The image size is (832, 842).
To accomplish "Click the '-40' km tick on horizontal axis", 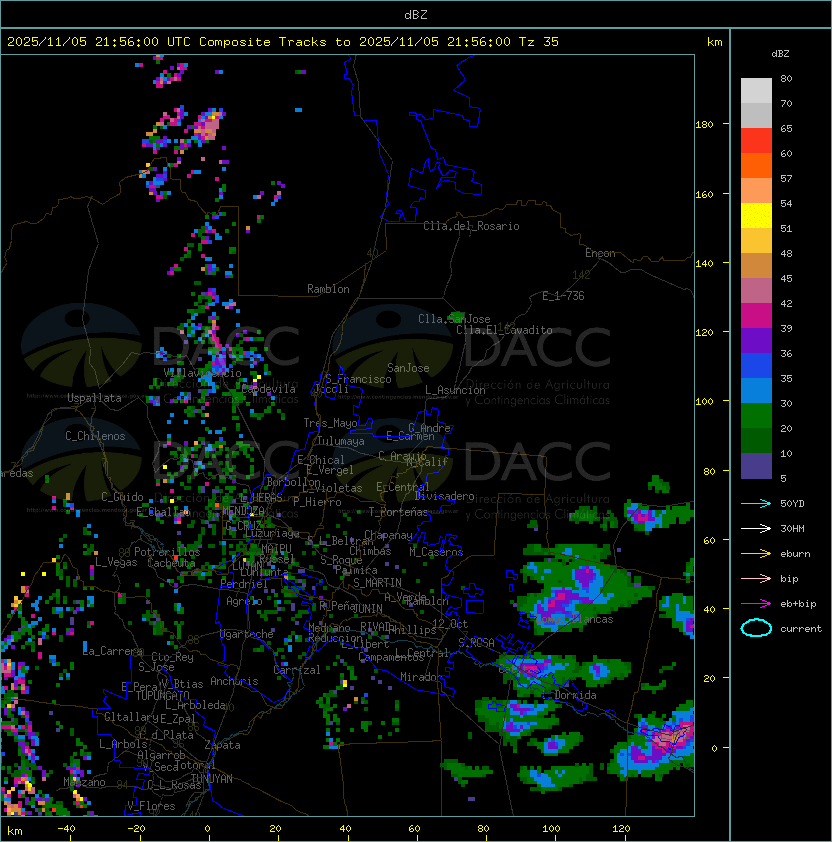I will [x=67, y=829].
